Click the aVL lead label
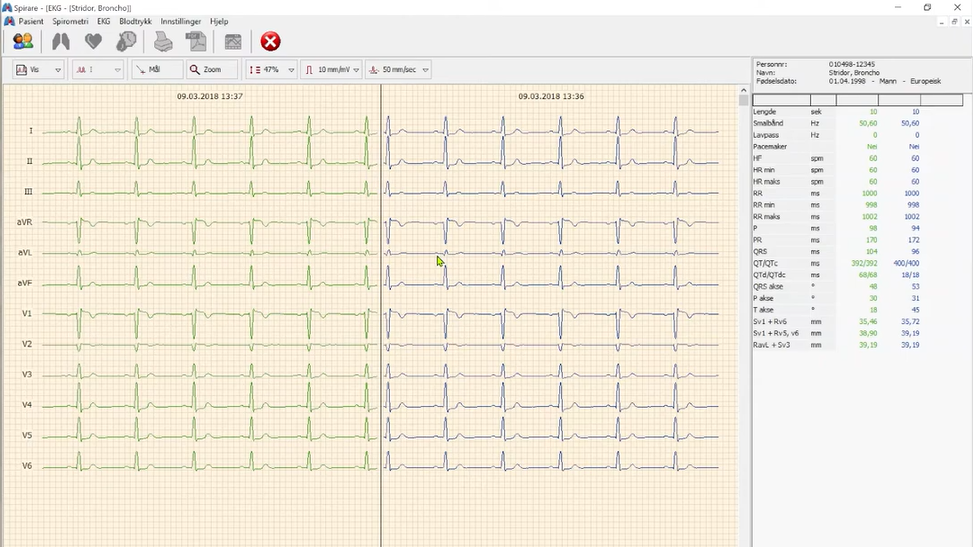Viewport: 973px width, 547px height. pos(24,253)
